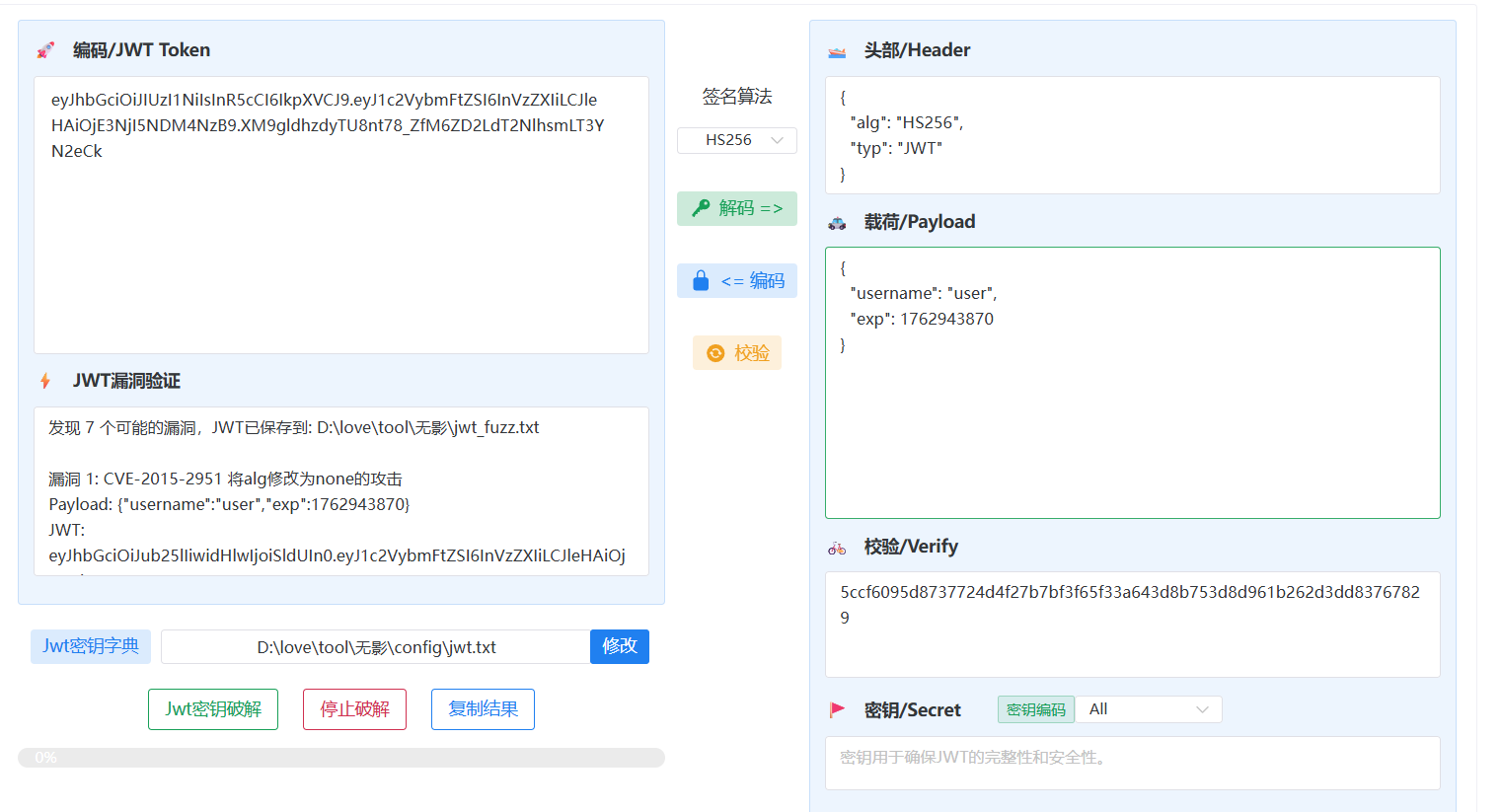Click the CVE-2015-2951 vulnerability line
This screenshot has height=812, width=1501.
click(x=226, y=479)
